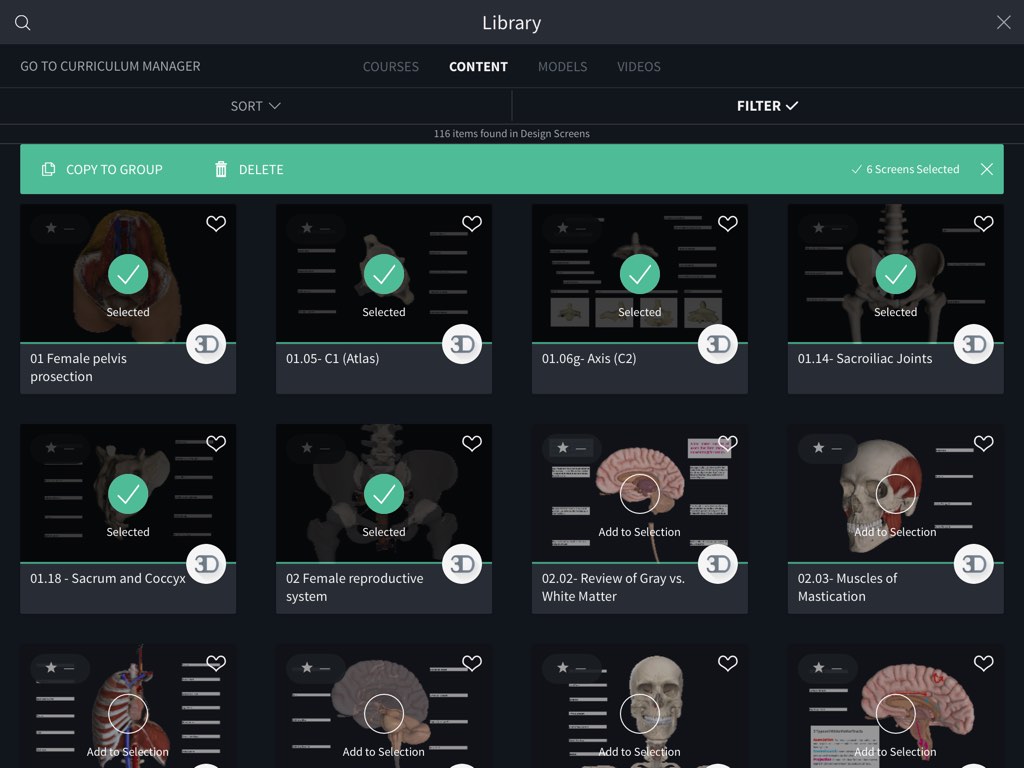Switch to the Models tab
This screenshot has height=768, width=1024.
coord(562,67)
